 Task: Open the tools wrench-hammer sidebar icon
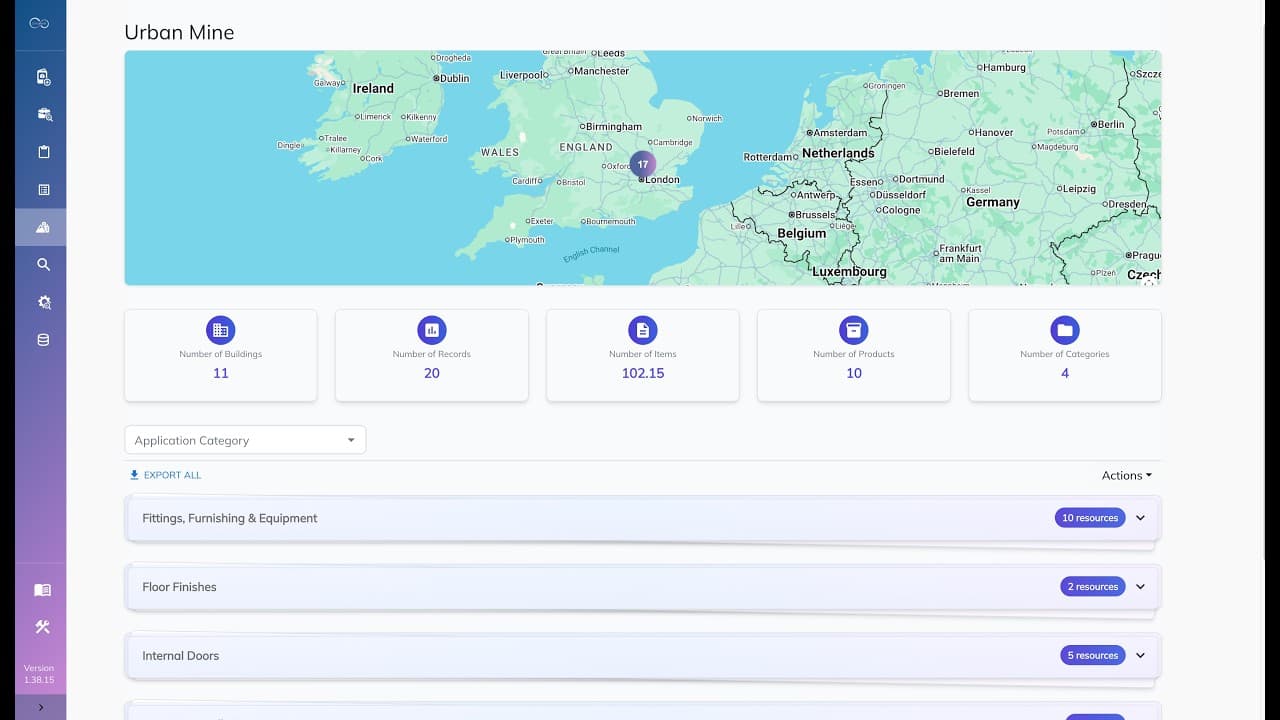coord(42,627)
